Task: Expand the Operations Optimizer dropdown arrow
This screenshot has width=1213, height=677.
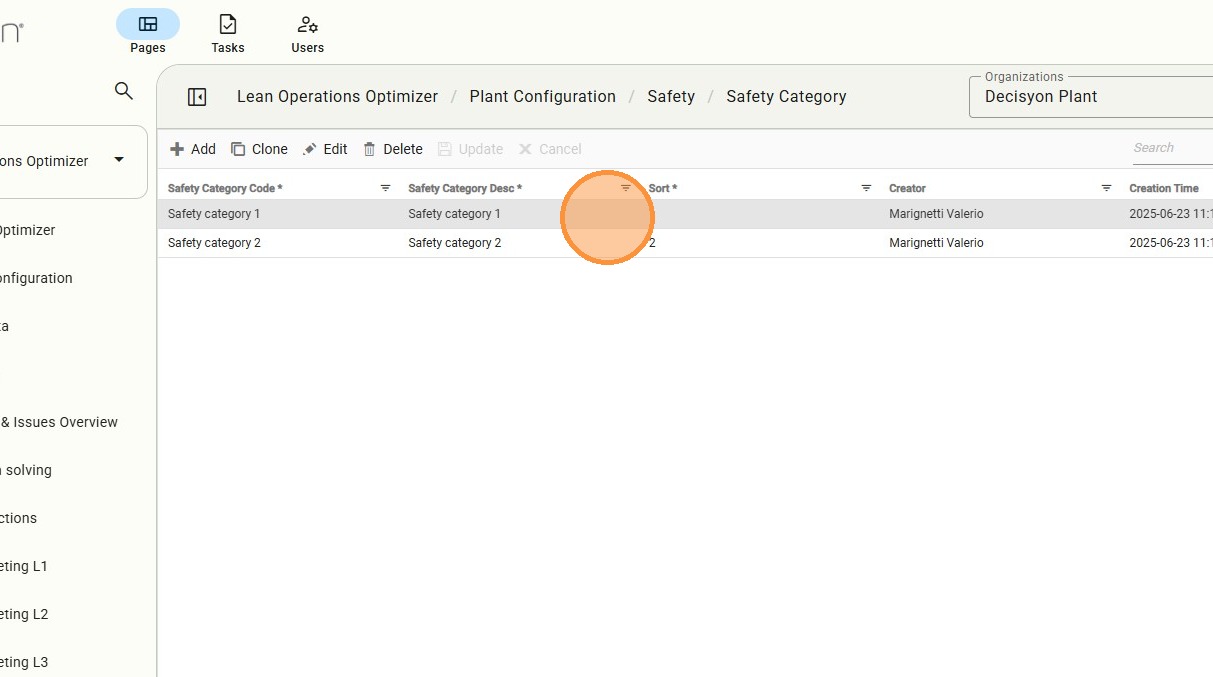Action: (119, 160)
